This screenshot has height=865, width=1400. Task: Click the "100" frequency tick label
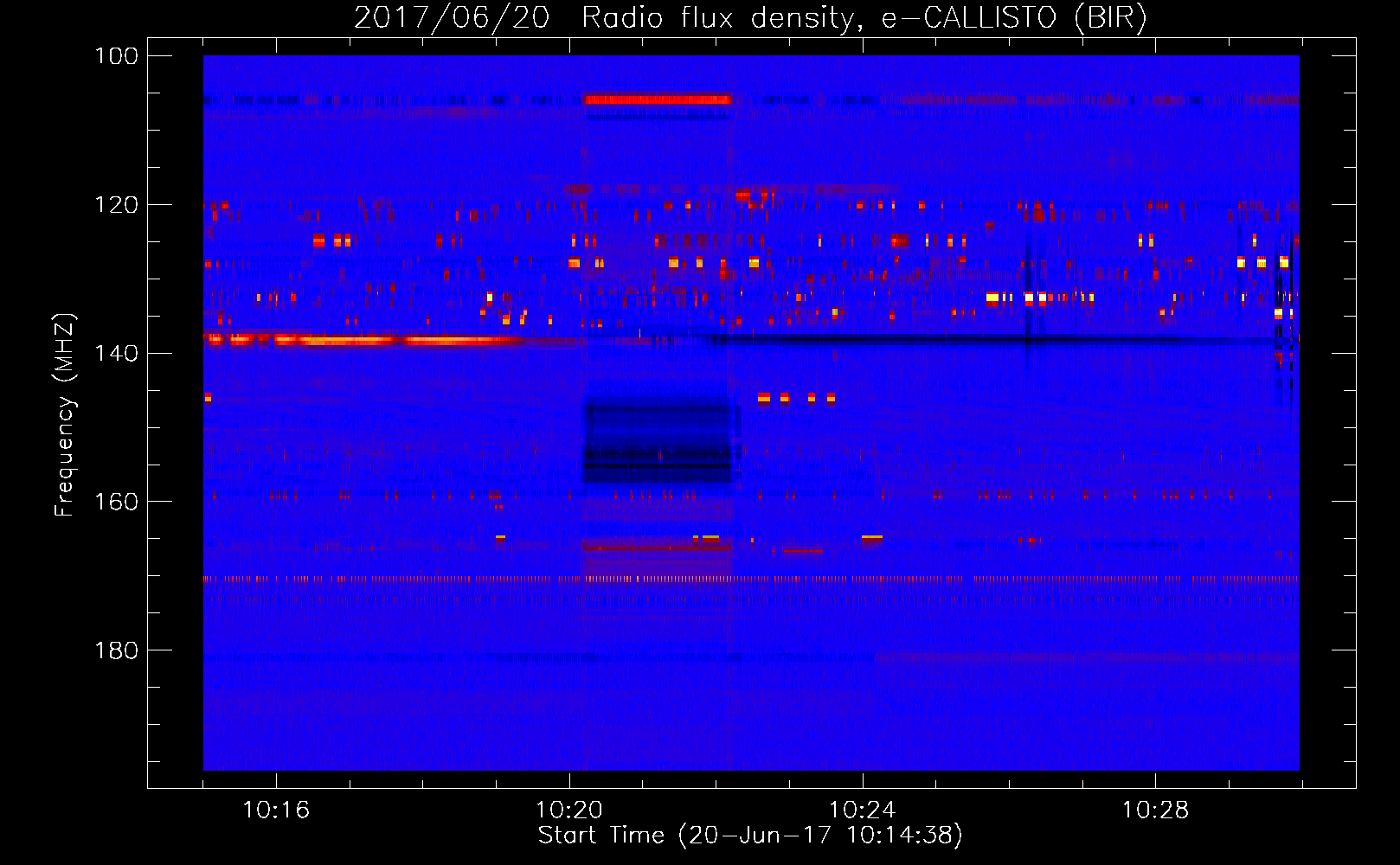[116, 56]
